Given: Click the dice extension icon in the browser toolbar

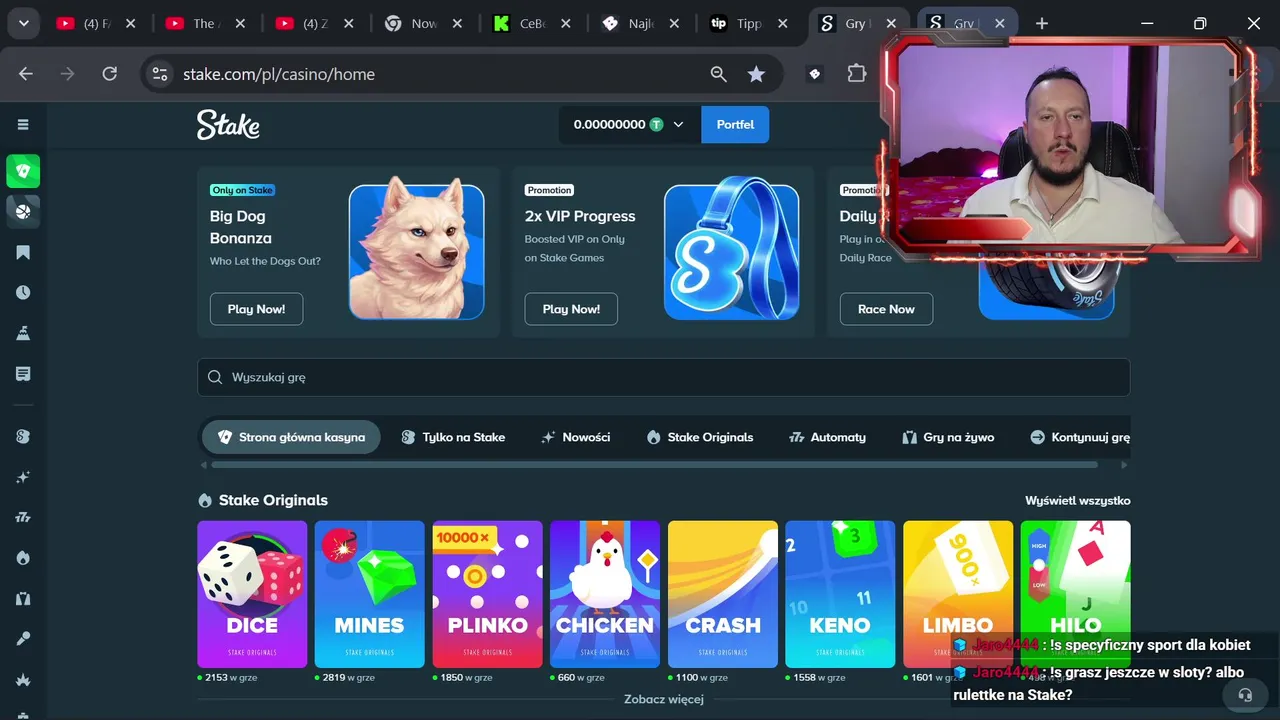Looking at the screenshot, I should click(x=814, y=74).
